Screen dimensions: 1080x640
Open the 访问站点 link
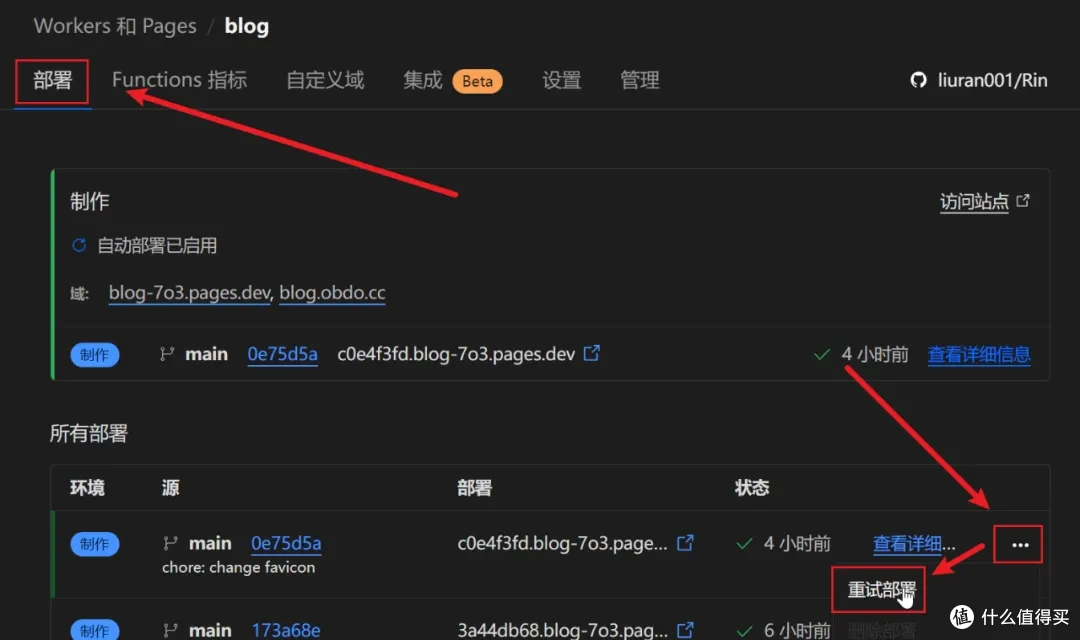click(x=974, y=202)
